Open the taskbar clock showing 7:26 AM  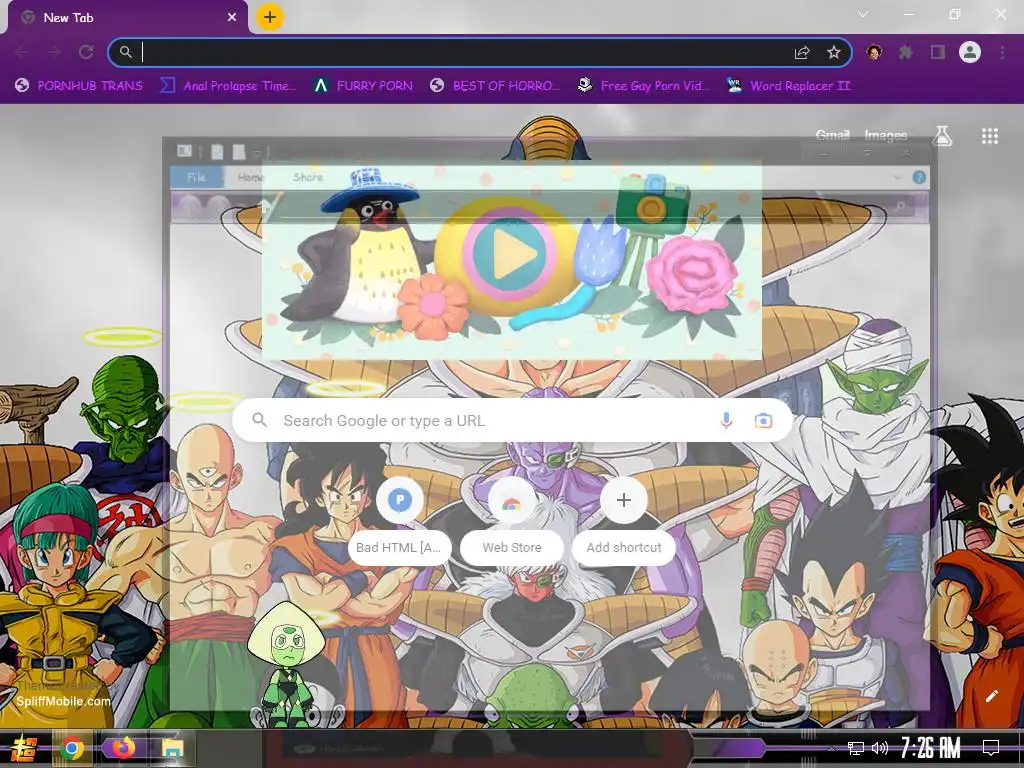(x=931, y=748)
